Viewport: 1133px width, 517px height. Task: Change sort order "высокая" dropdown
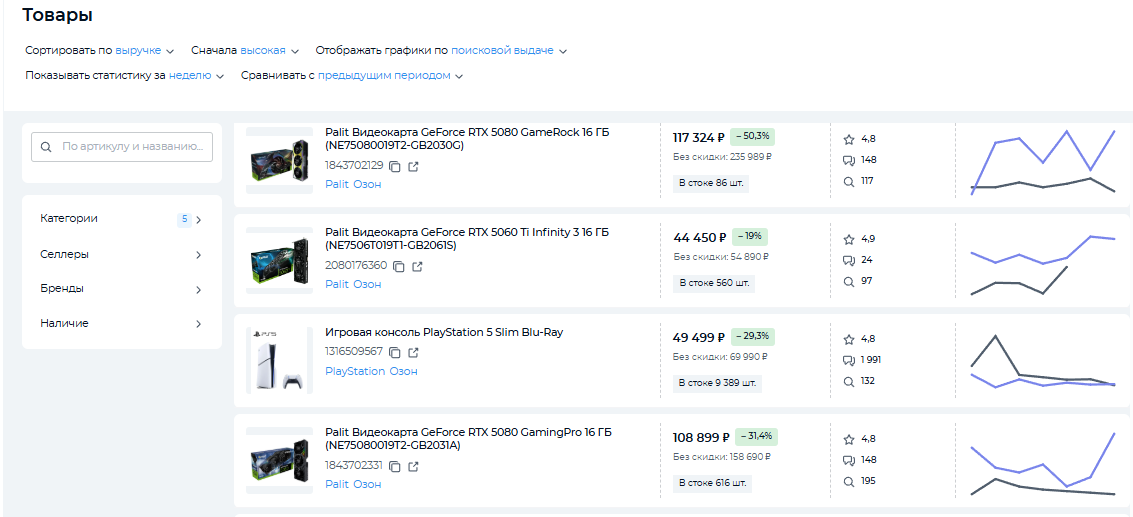point(269,50)
